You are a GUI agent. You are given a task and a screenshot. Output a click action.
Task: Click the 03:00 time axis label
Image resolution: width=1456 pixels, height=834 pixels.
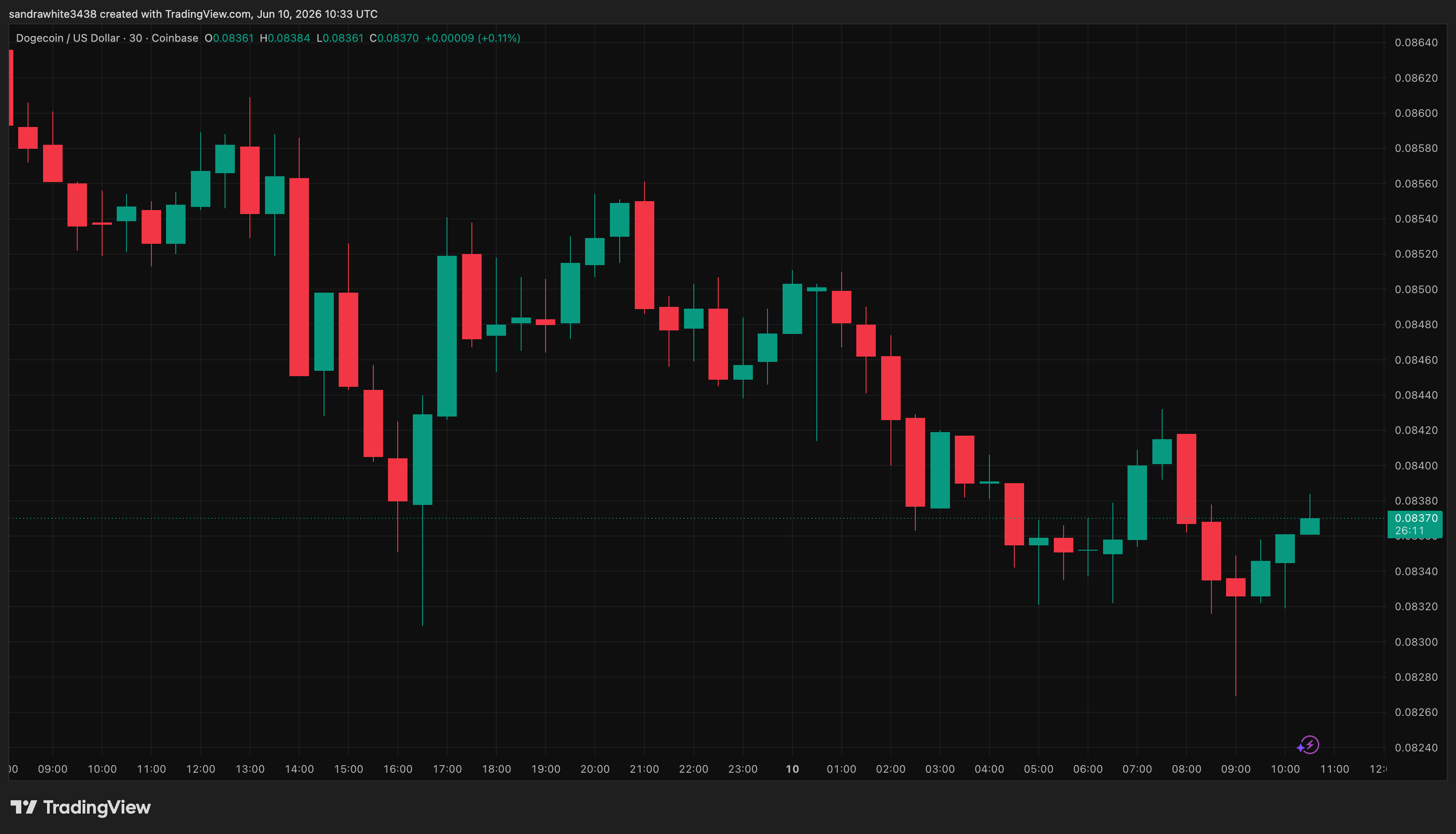(x=940, y=769)
